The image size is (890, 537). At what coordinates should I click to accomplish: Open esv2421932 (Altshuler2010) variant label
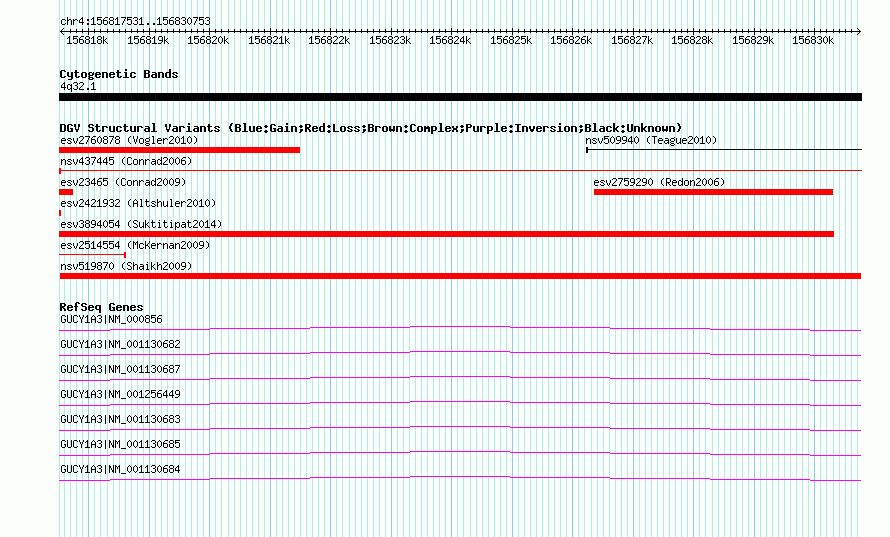pyautogui.click(x=138, y=203)
